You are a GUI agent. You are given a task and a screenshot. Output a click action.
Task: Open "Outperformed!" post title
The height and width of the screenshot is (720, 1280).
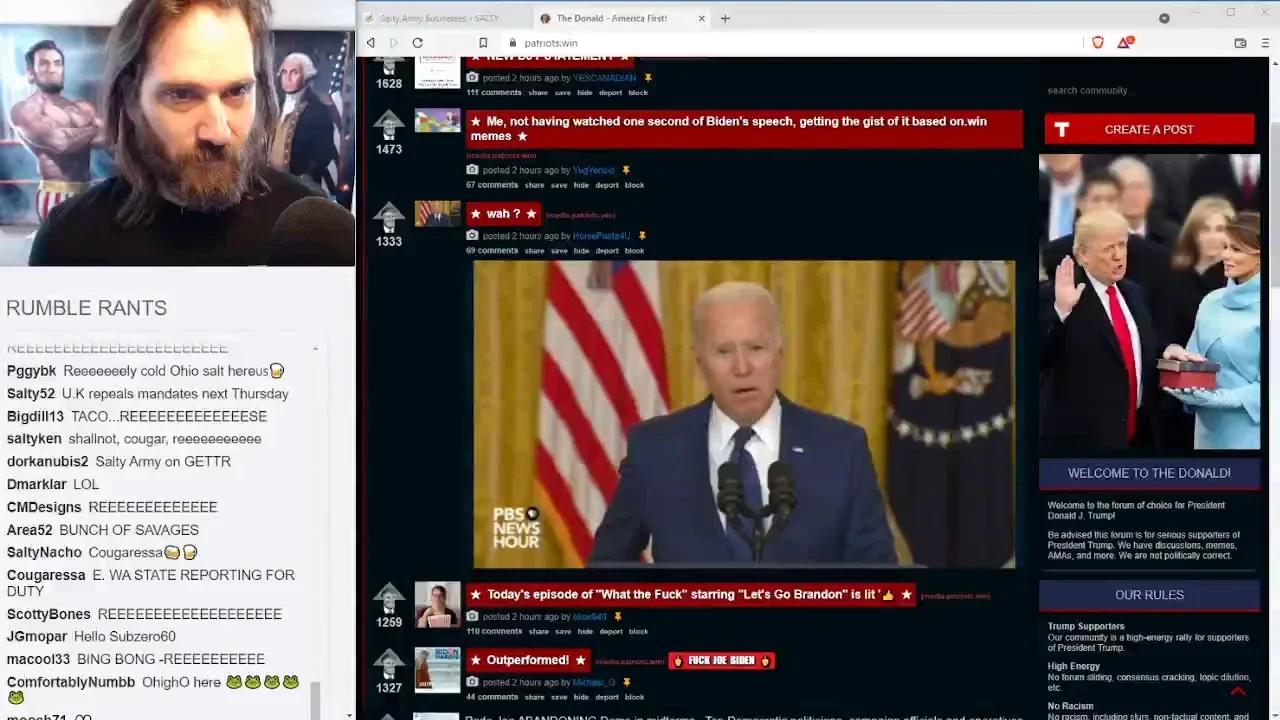[528, 660]
